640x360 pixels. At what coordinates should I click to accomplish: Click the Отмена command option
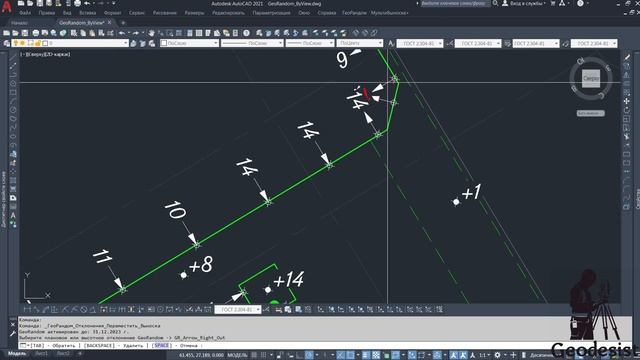click(x=189, y=346)
